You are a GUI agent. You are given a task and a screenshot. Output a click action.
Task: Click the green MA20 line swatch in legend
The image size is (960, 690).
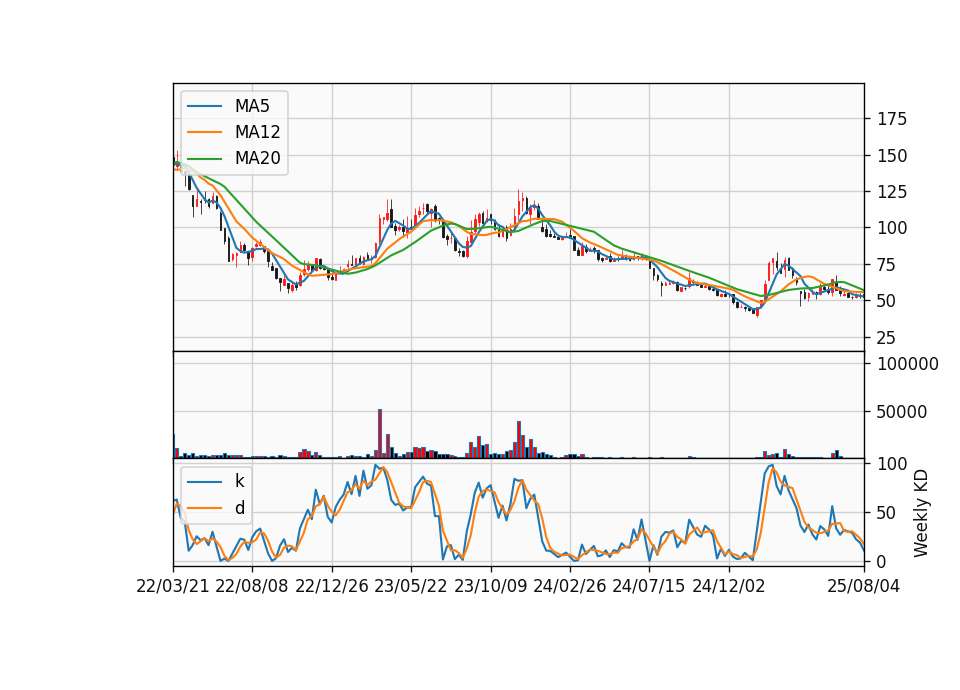[x=204, y=158]
